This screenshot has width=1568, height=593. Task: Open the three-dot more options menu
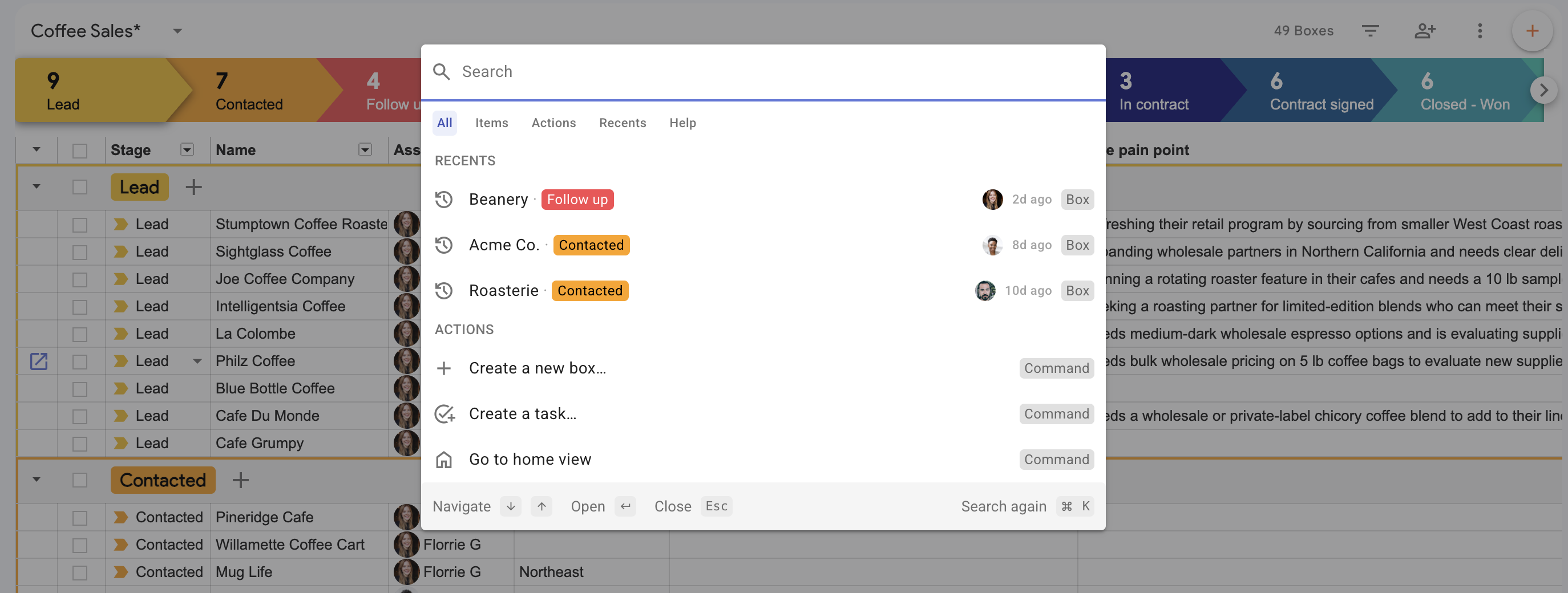[x=1480, y=30]
